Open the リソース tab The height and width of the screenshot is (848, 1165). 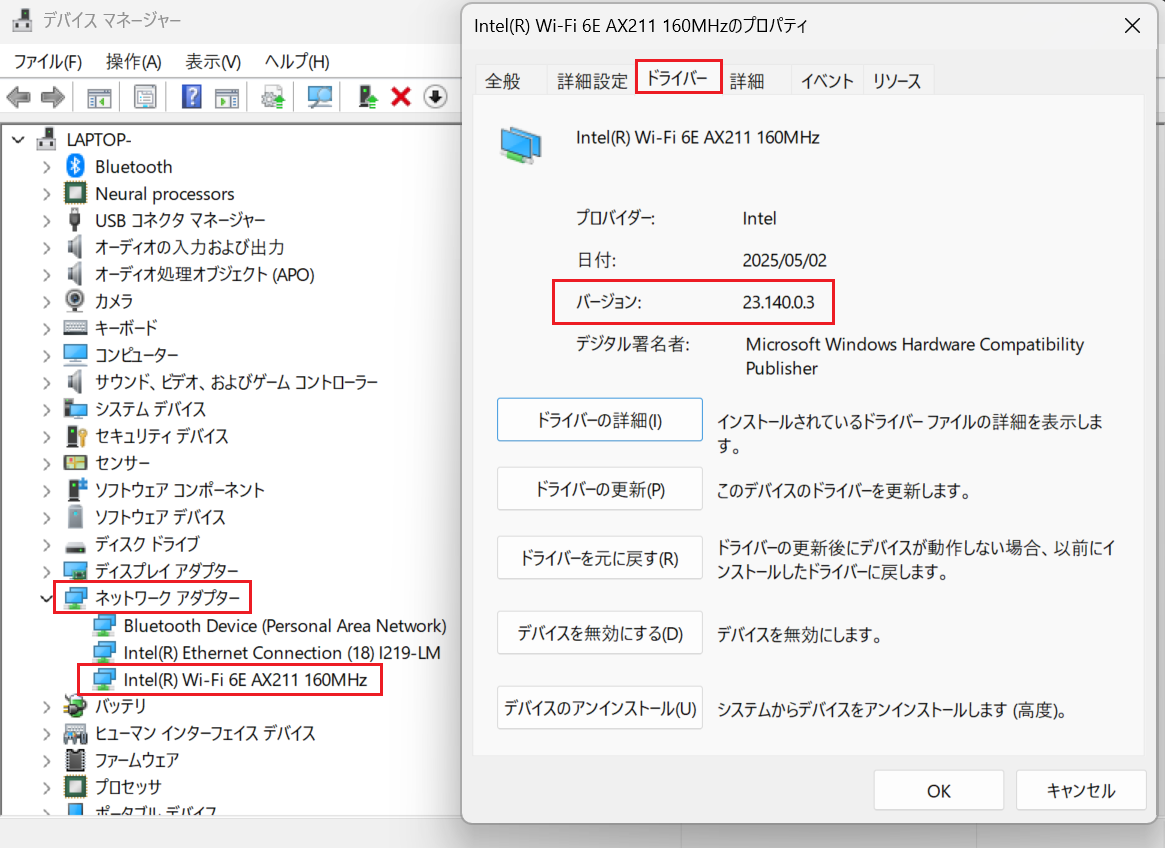point(897,81)
